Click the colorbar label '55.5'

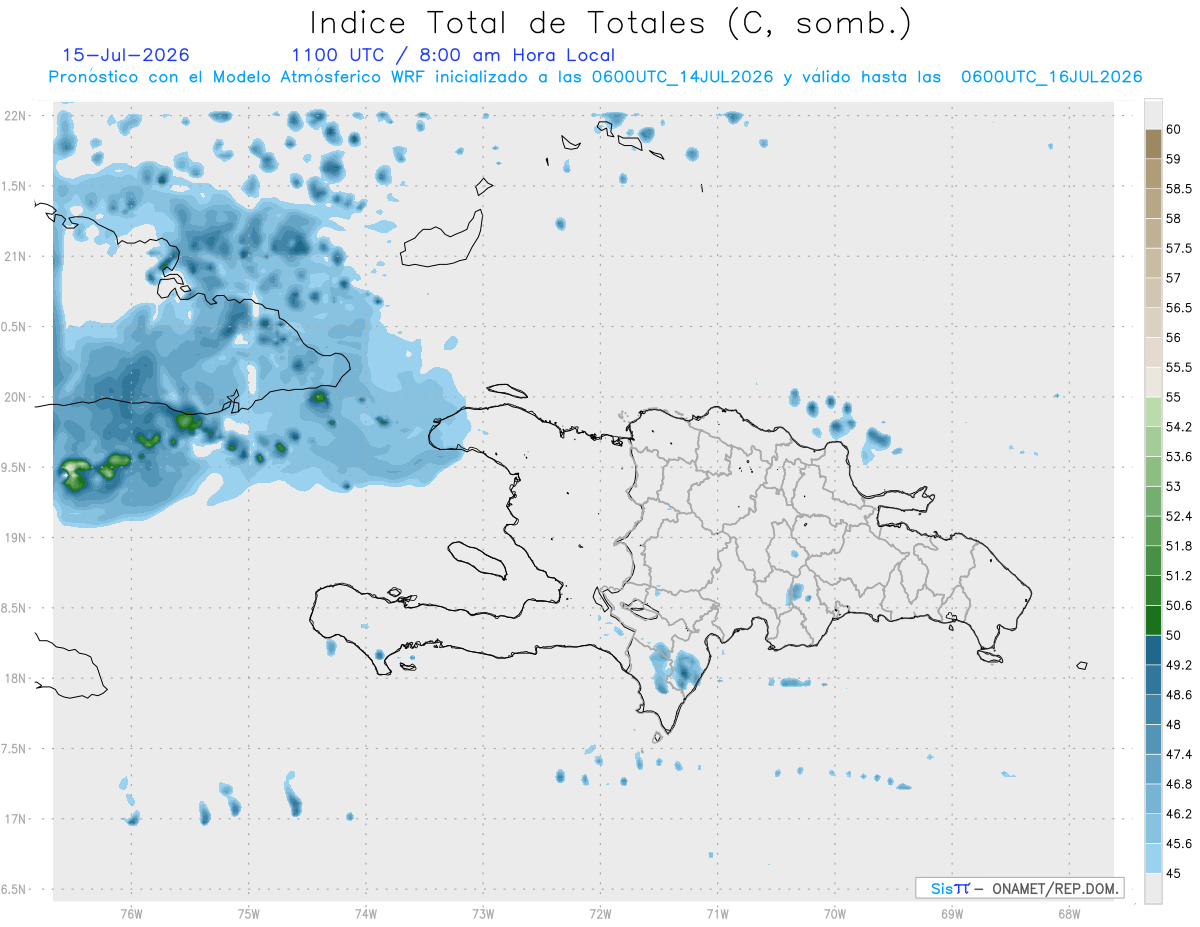tap(1179, 367)
